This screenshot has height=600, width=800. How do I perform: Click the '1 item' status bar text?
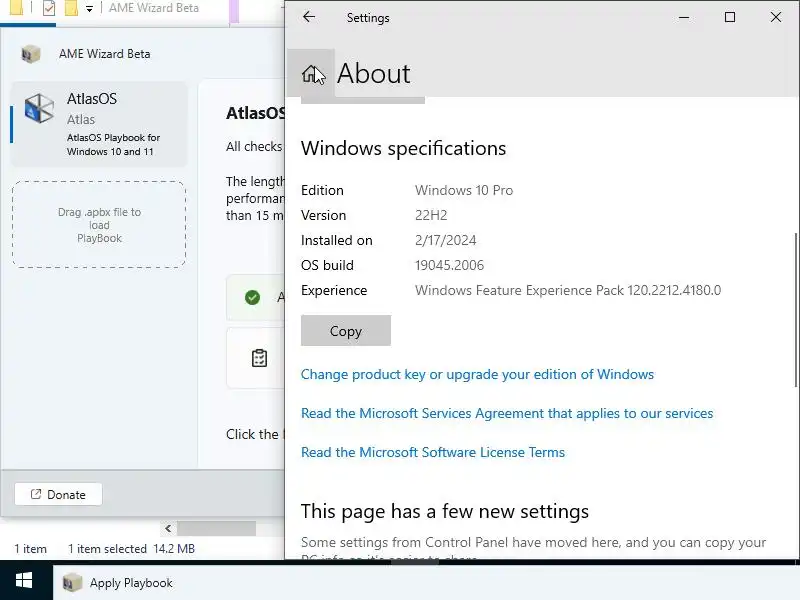(31, 549)
